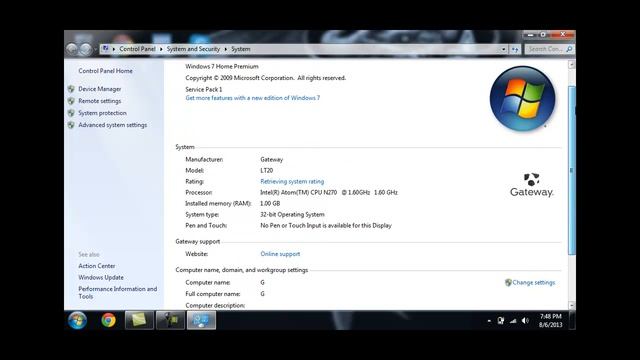Image resolution: width=640 pixels, height=360 pixels.
Task: Show hidden system tray icons arrow
Action: (x=489, y=321)
